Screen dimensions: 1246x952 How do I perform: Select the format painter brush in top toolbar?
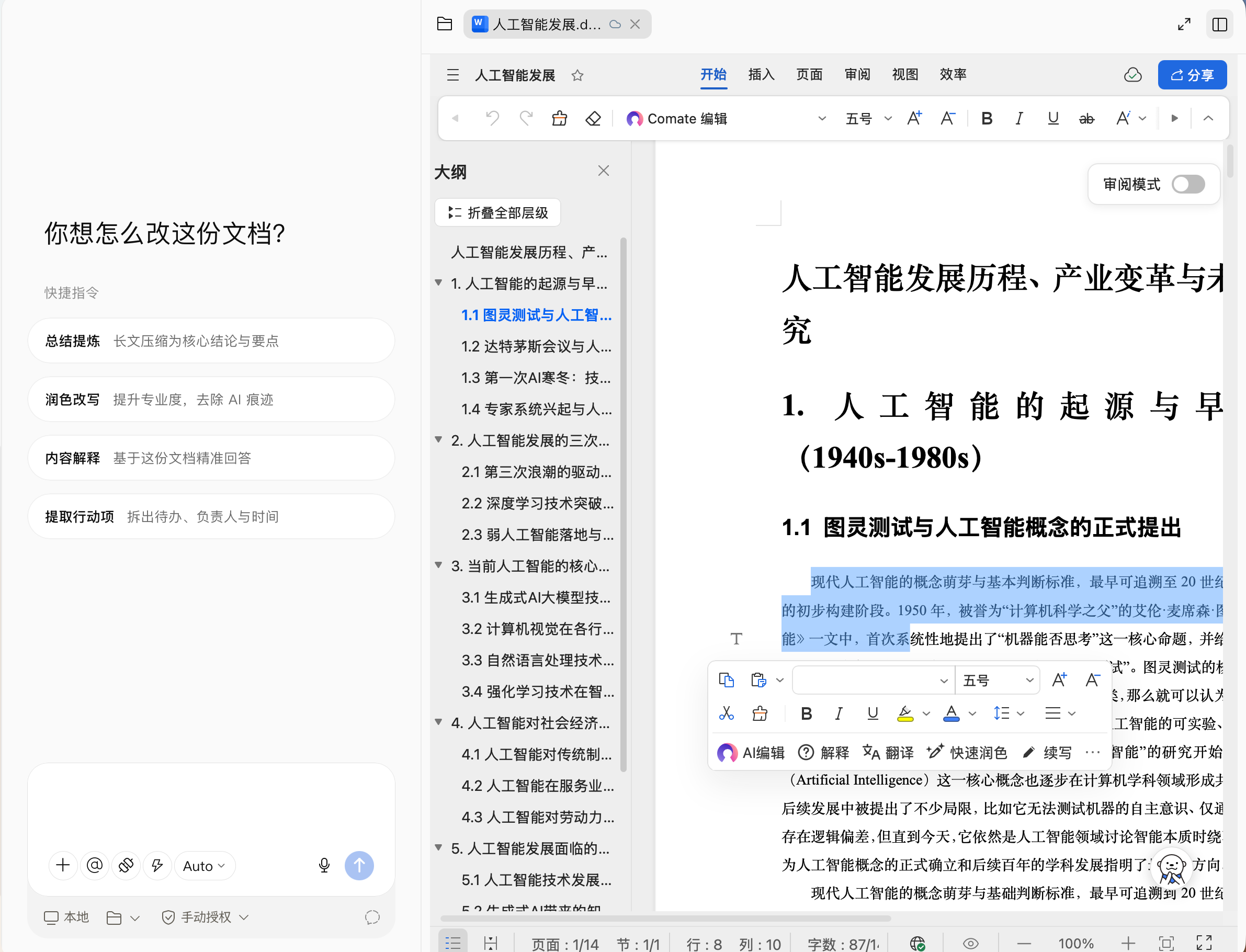tap(559, 118)
